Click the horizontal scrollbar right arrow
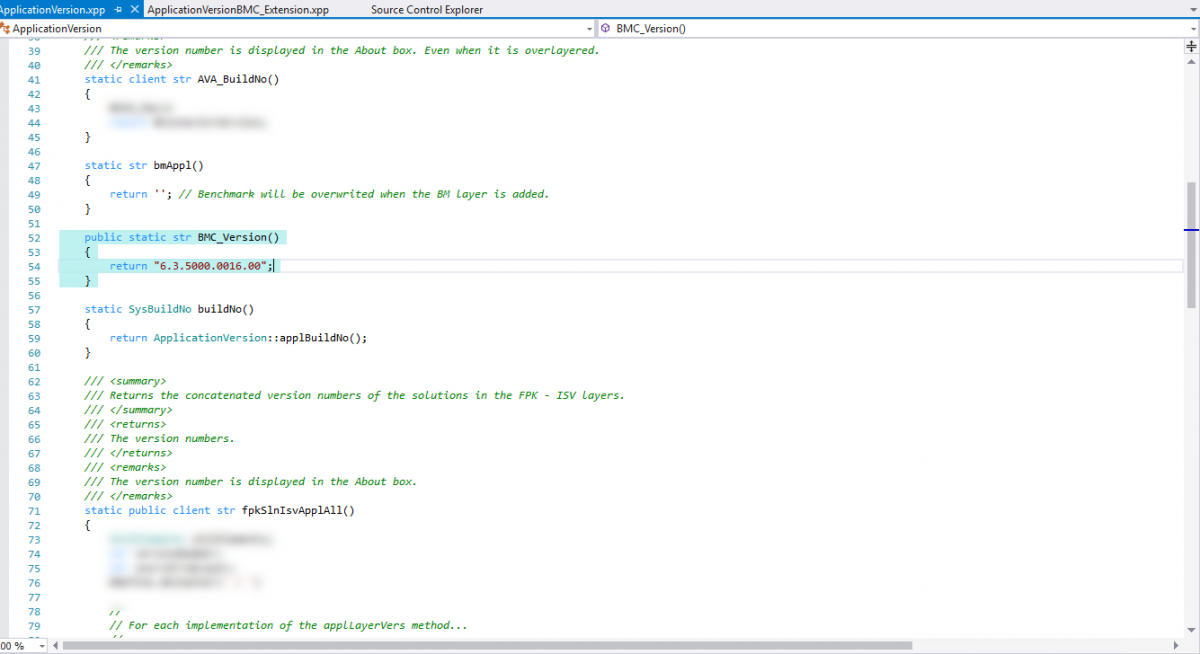 pos(1177,646)
